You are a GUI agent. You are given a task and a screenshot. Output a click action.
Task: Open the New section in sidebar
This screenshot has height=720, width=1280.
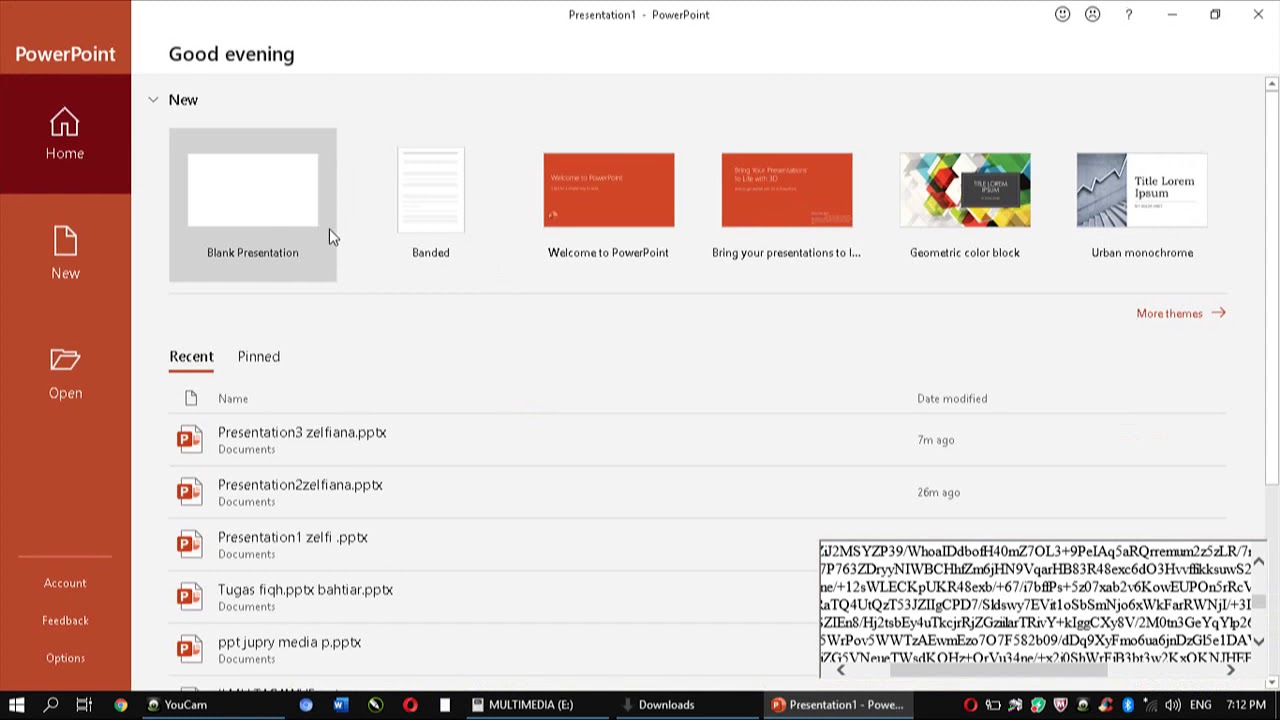(65, 254)
